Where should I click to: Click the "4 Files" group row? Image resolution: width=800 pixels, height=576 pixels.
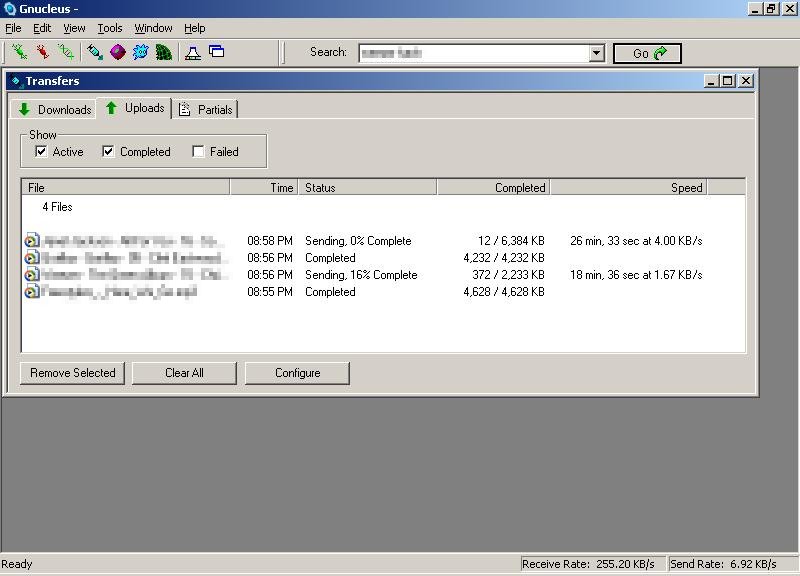click(57, 207)
